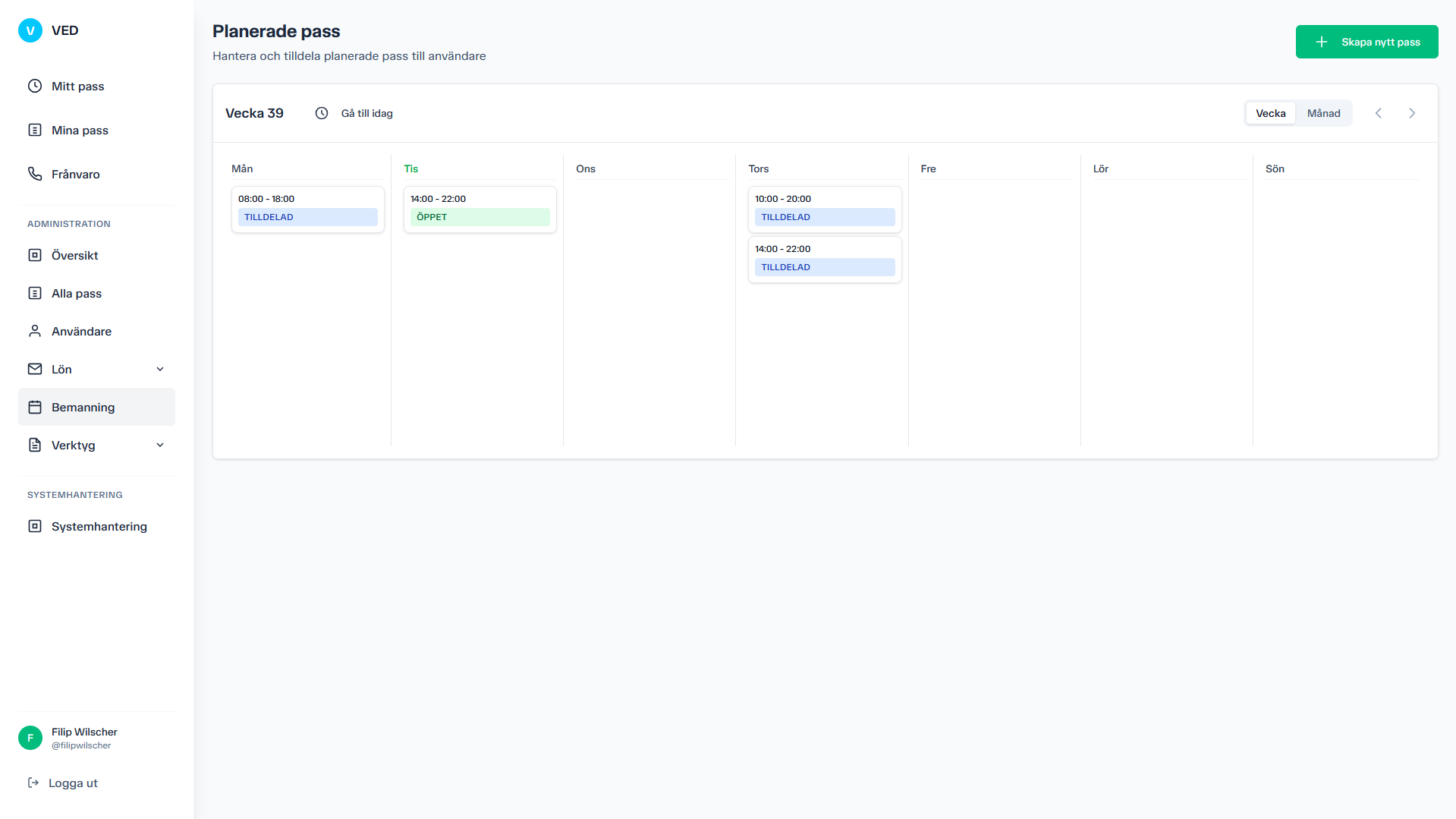Open Monday's 08:00 - 18:00 TILLDELAD shift
The height and width of the screenshot is (819, 1456).
307,209
